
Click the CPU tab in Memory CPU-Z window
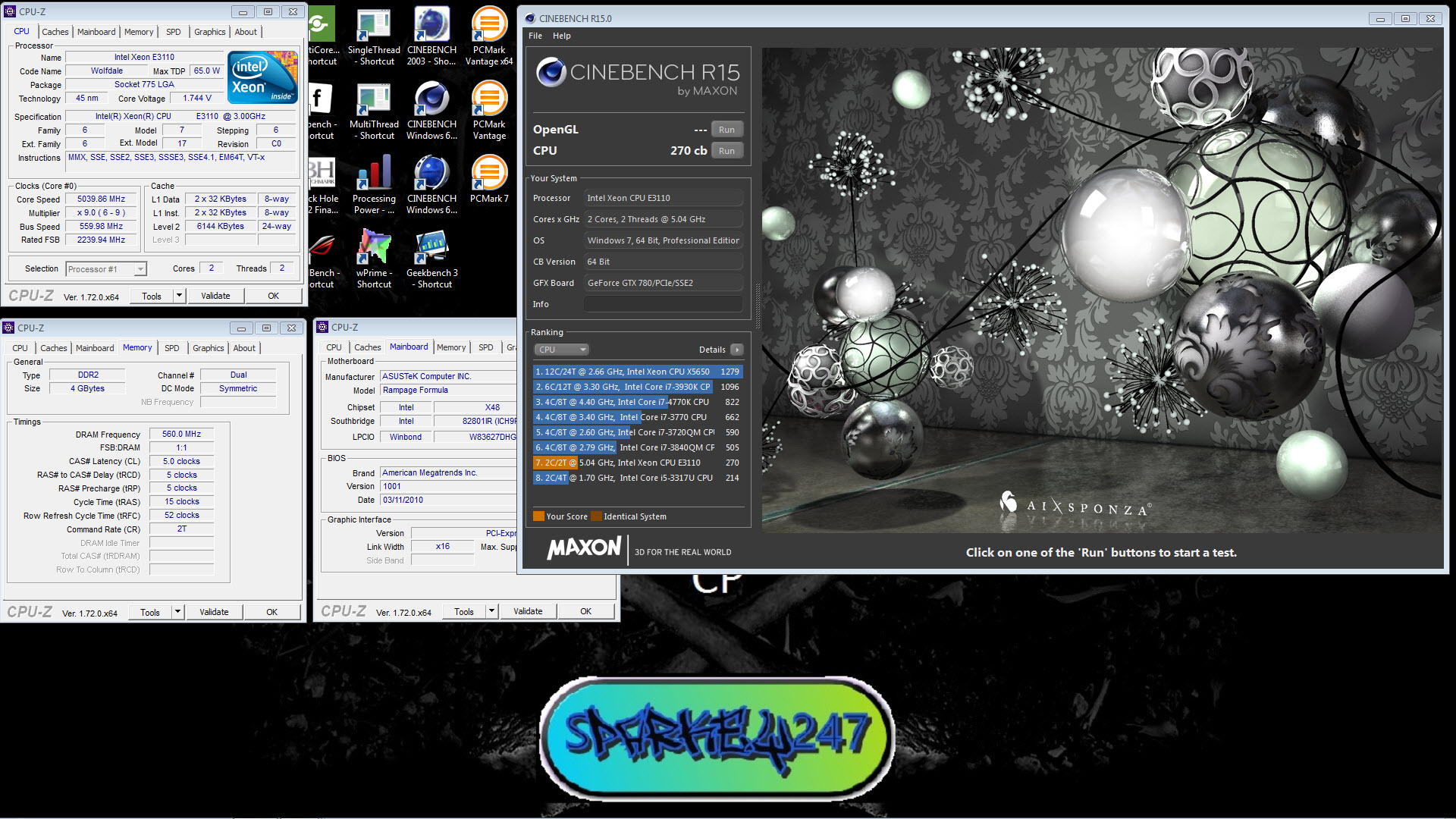tap(20, 348)
